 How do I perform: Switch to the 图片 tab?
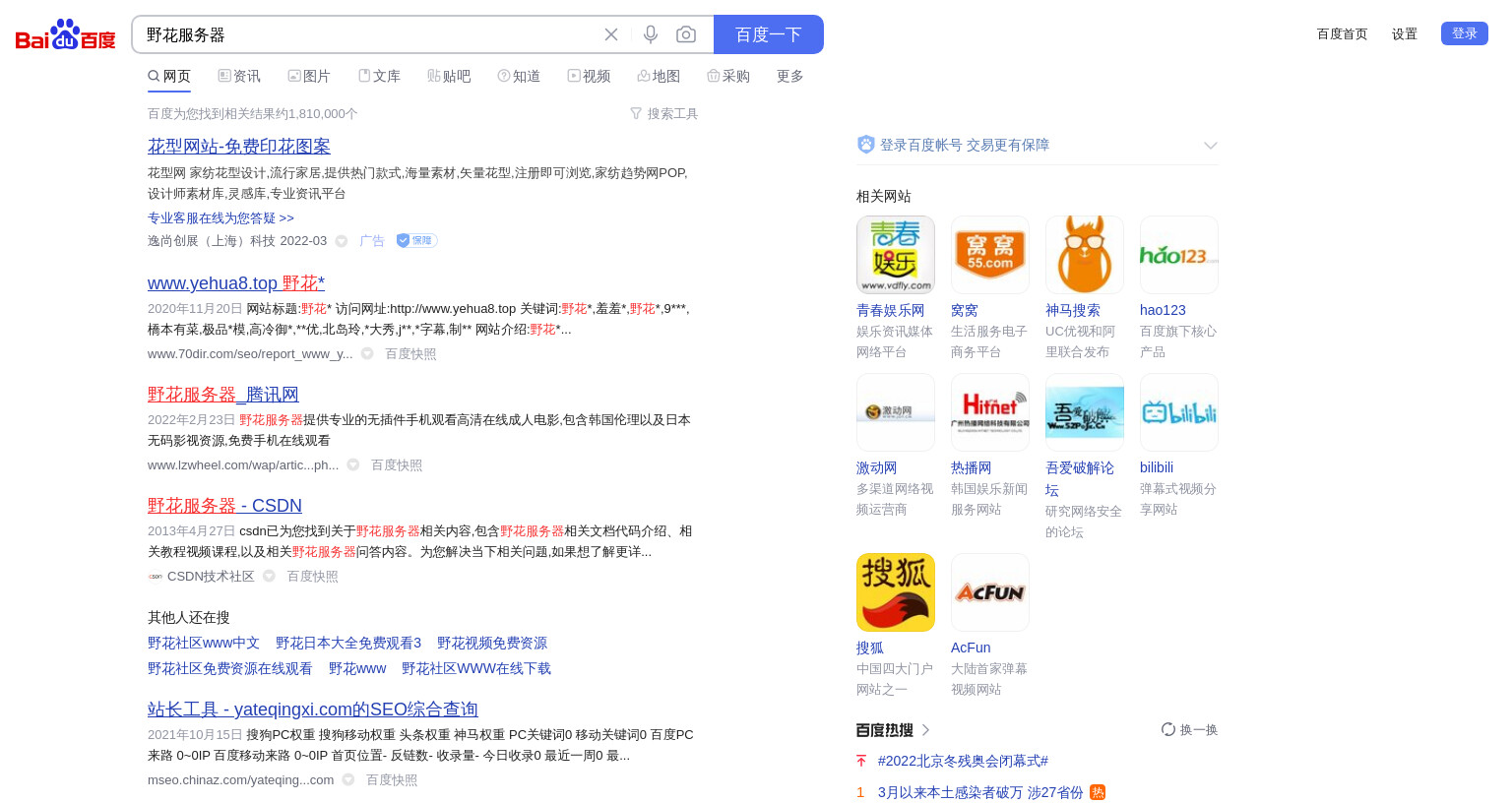(x=309, y=76)
